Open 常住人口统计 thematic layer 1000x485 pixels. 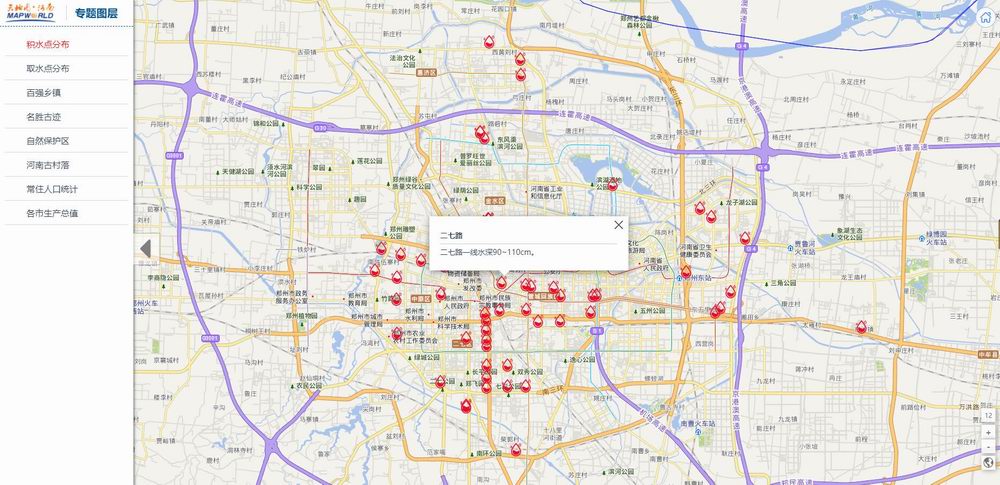pyautogui.click(x=52, y=188)
